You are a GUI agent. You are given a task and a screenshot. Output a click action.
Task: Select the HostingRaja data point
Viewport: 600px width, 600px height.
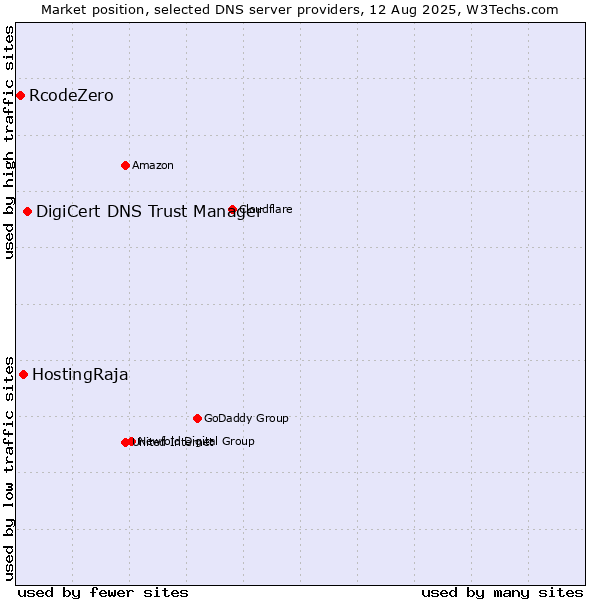tap(24, 375)
